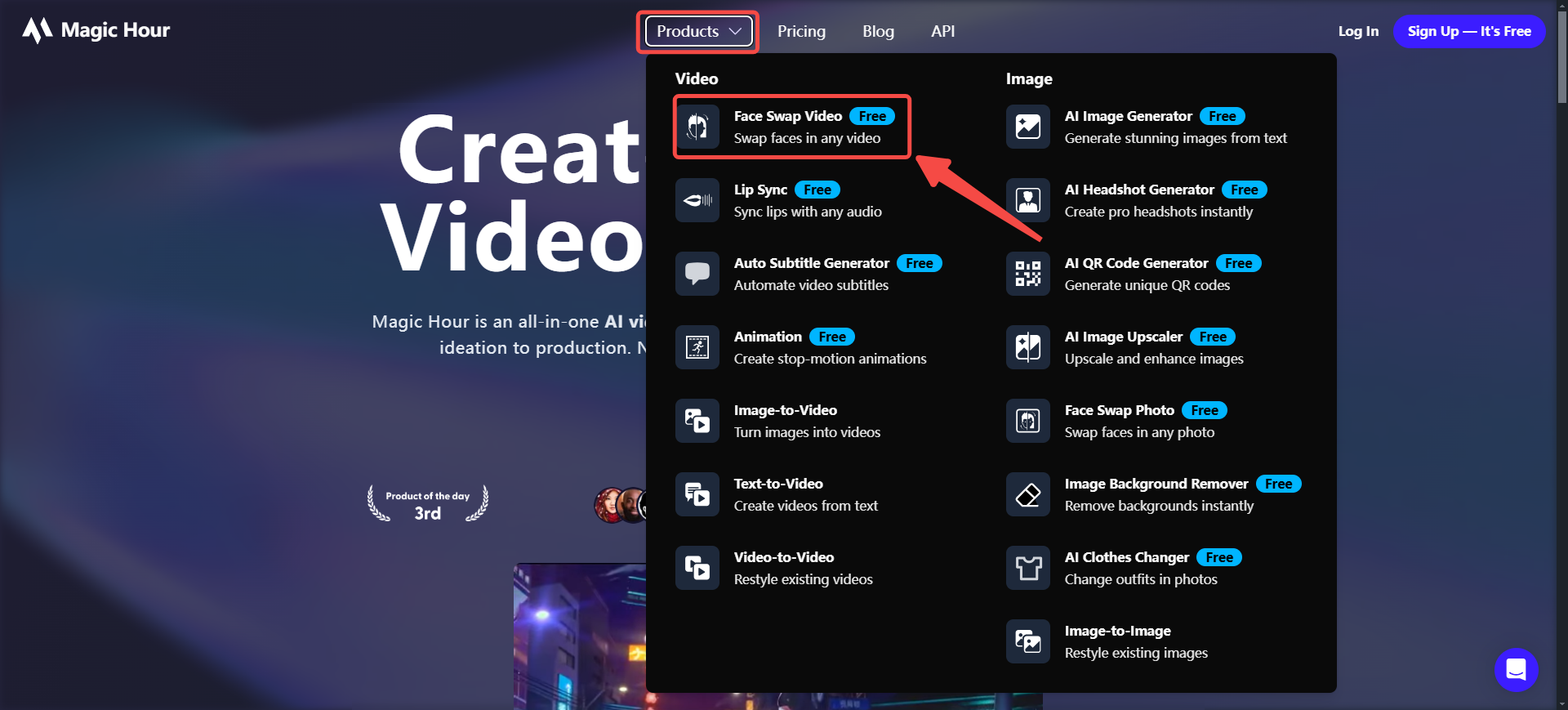Select Text-to-Video title
This screenshot has height=710, width=1568.
pyautogui.click(x=778, y=484)
